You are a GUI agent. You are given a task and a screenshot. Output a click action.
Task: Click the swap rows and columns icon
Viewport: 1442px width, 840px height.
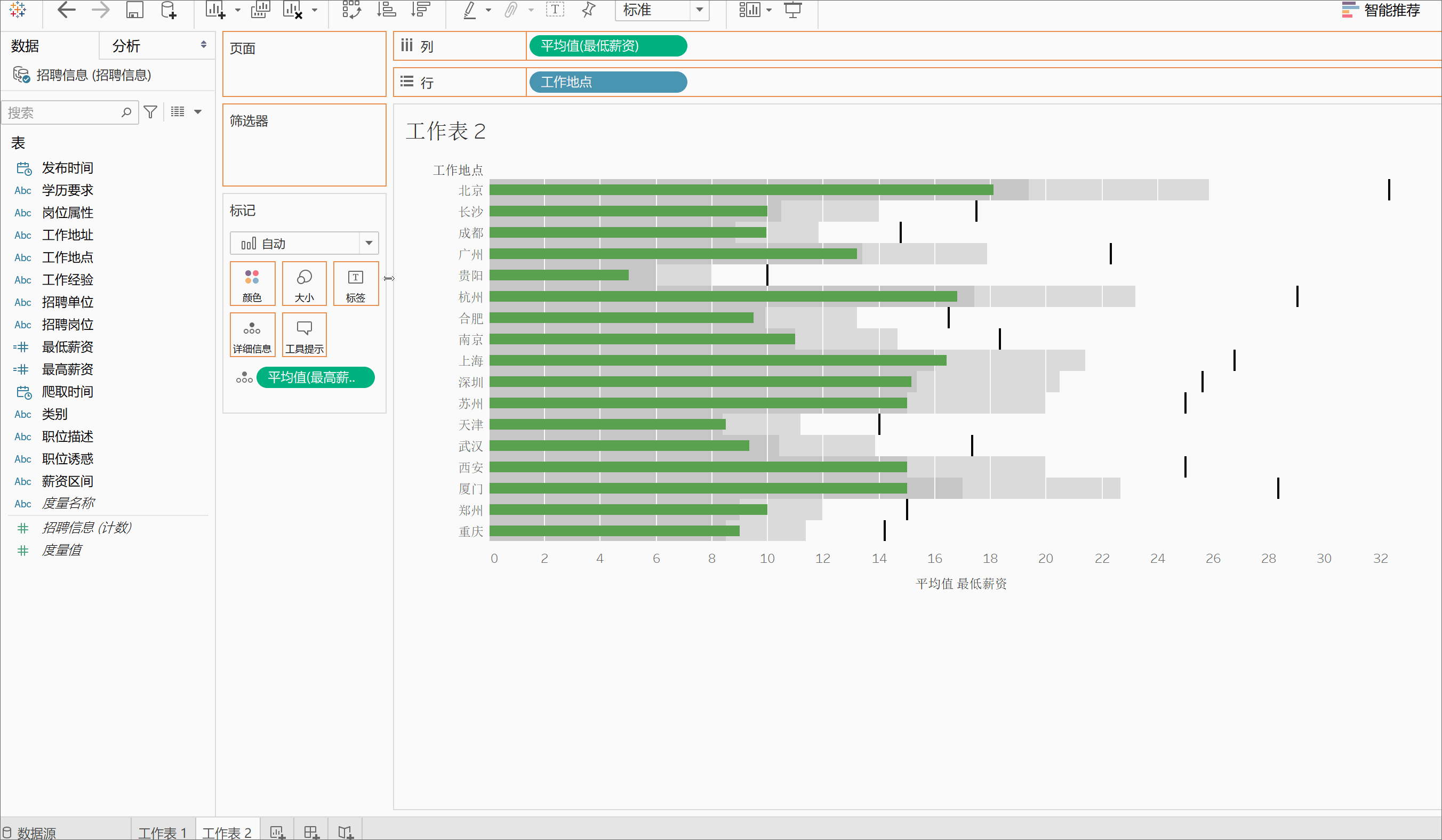[x=351, y=10]
